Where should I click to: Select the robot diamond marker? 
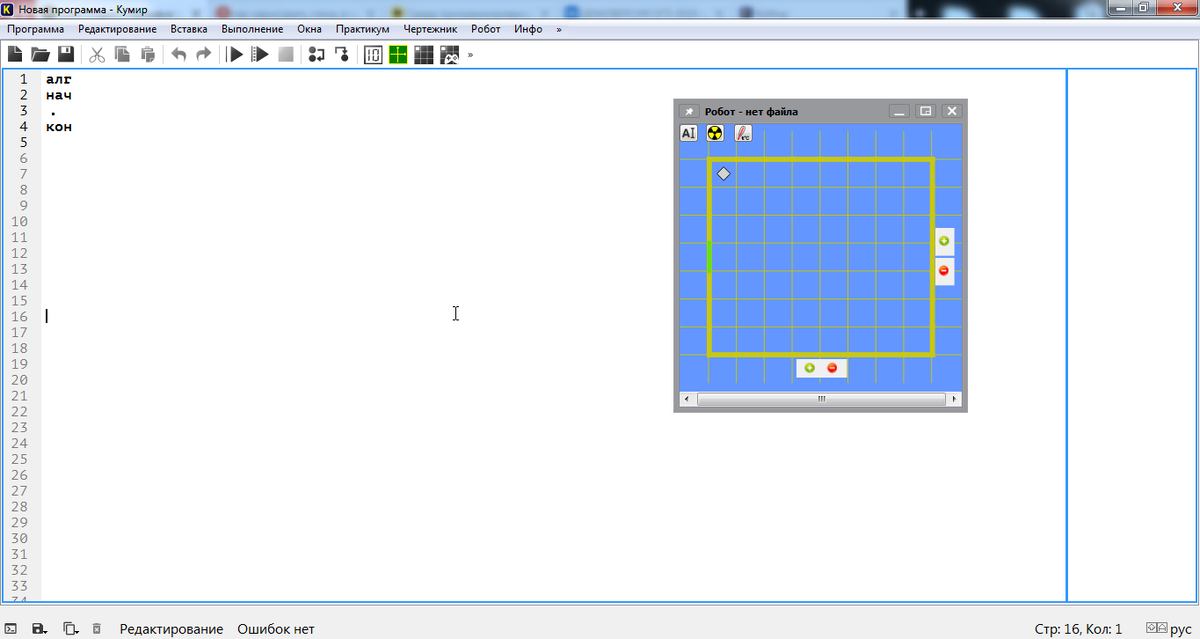pyautogui.click(x=723, y=174)
